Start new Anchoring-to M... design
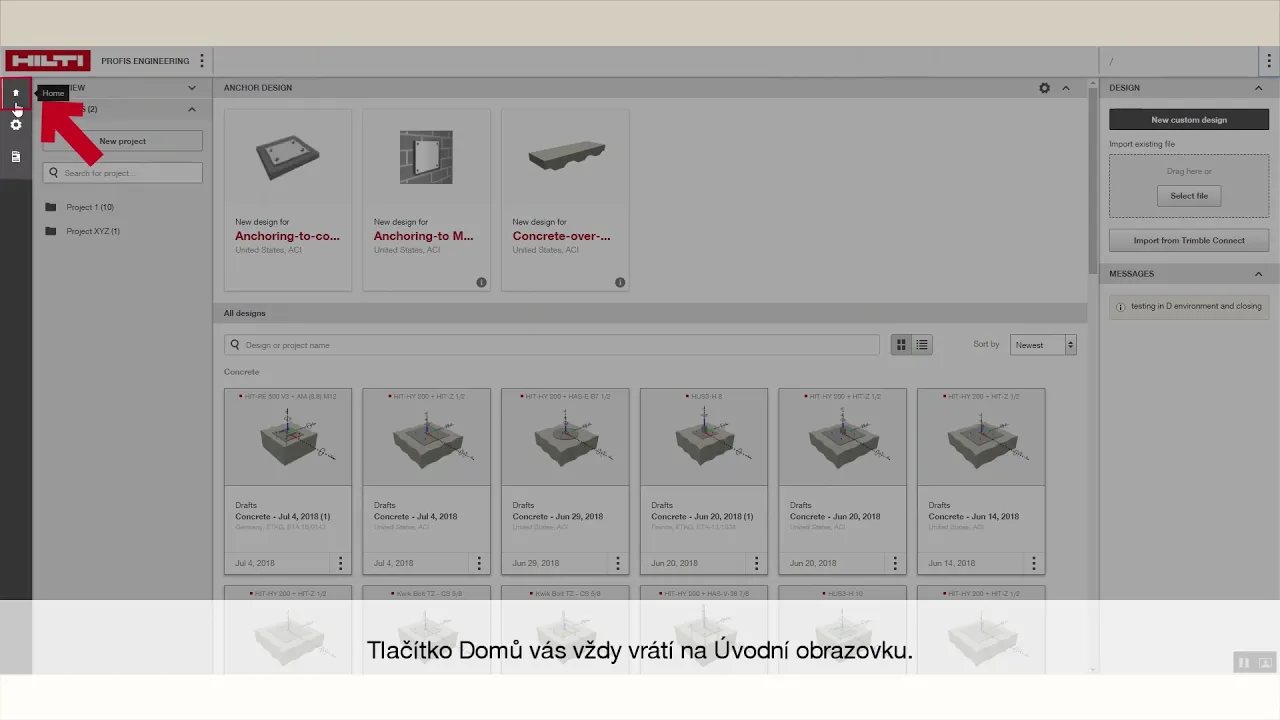Screen dimensions: 1280x720 426,200
